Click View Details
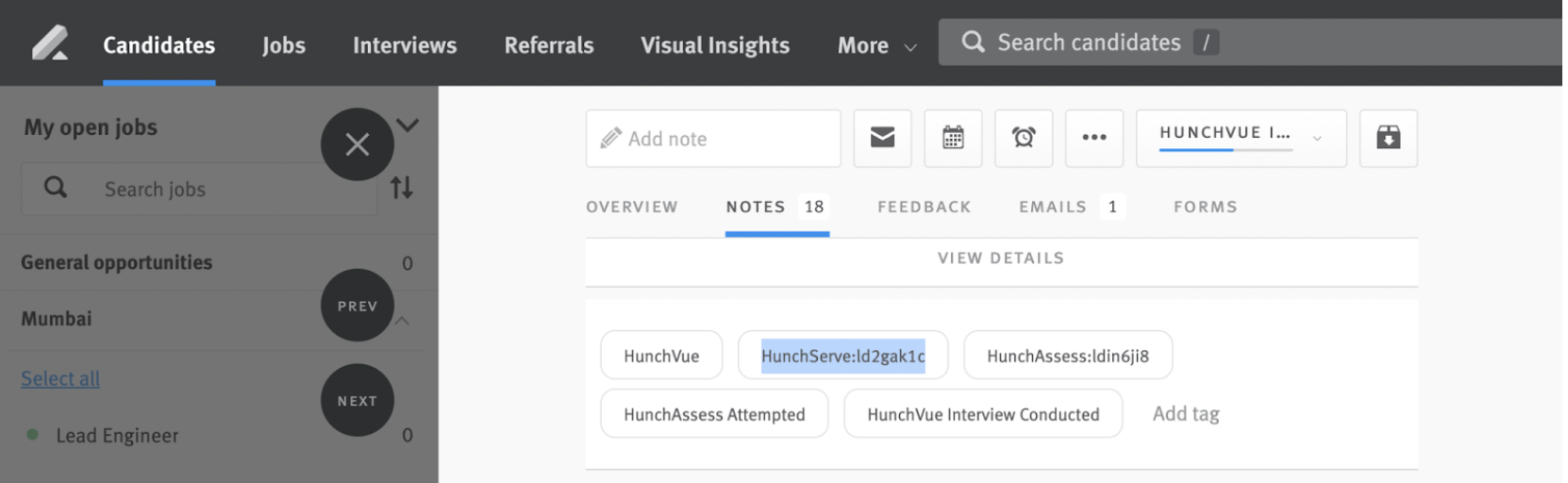Image resolution: width=1568 pixels, height=483 pixels. click(1000, 258)
